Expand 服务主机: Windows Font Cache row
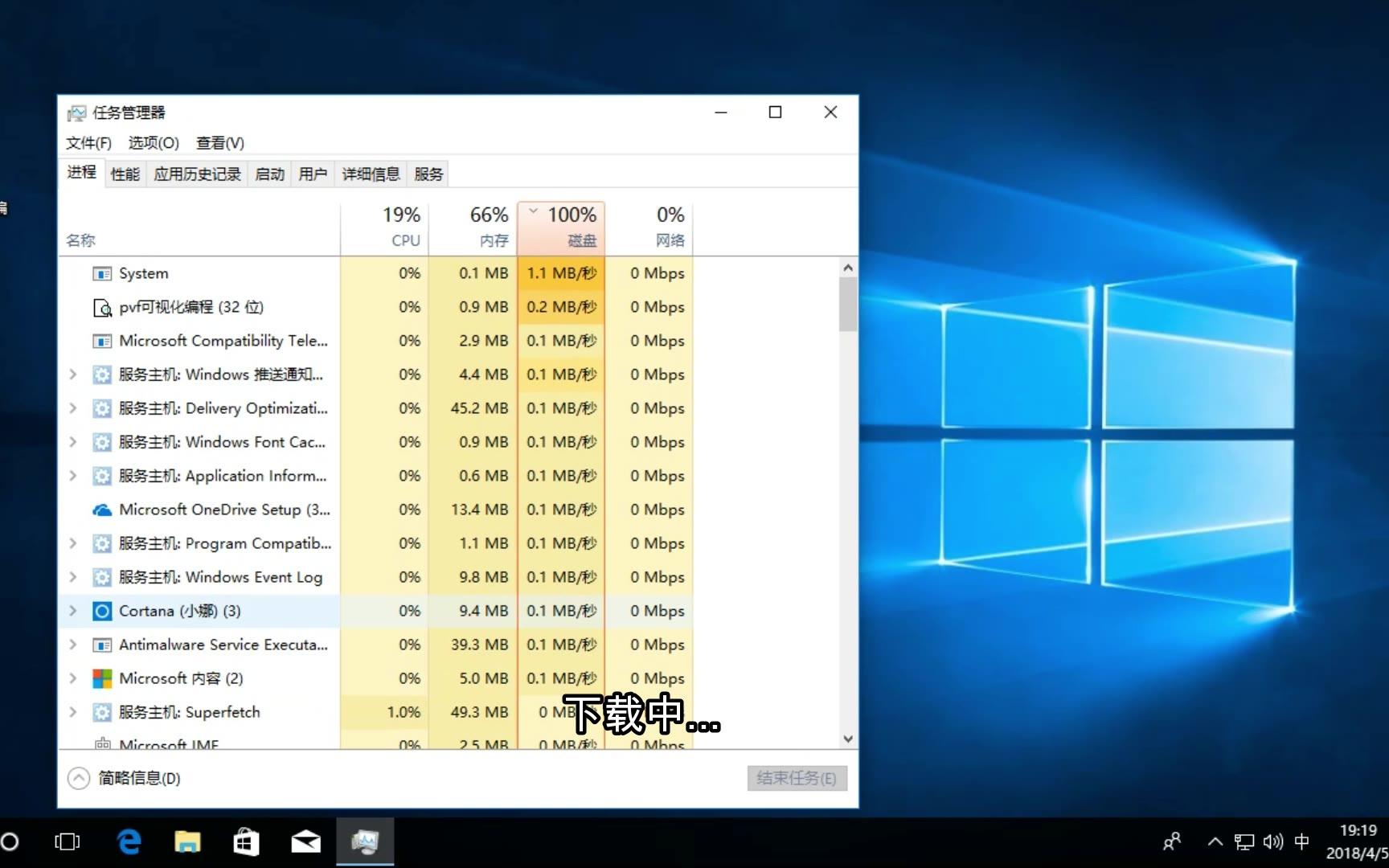1389x868 pixels. pyautogui.click(x=73, y=443)
